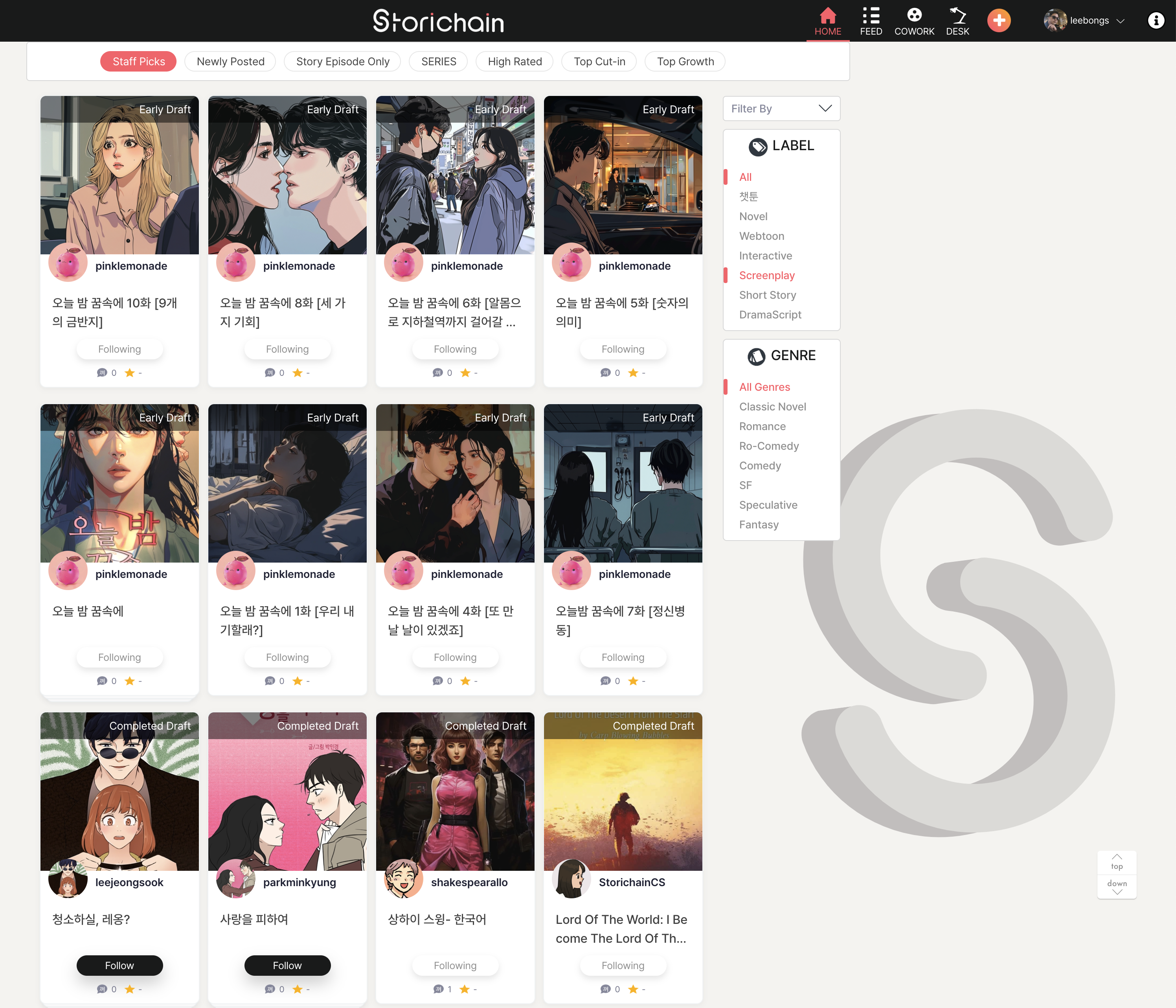Select Romance in the genre list

coord(762,426)
